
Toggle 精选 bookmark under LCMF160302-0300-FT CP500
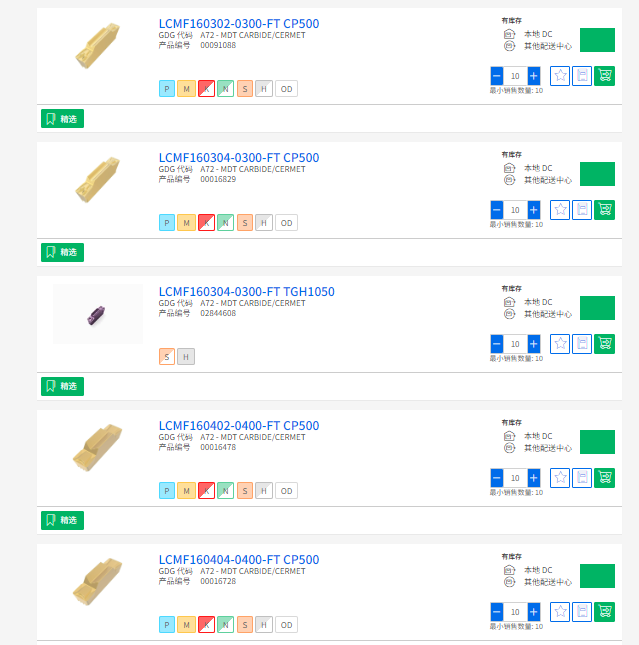click(x=62, y=119)
